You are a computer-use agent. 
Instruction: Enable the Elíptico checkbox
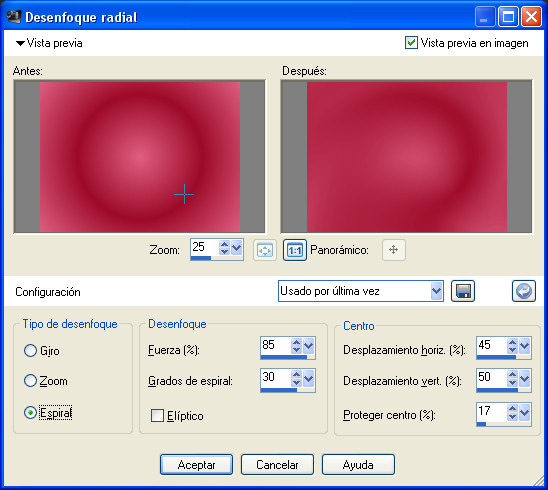click(x=157, y=416)
